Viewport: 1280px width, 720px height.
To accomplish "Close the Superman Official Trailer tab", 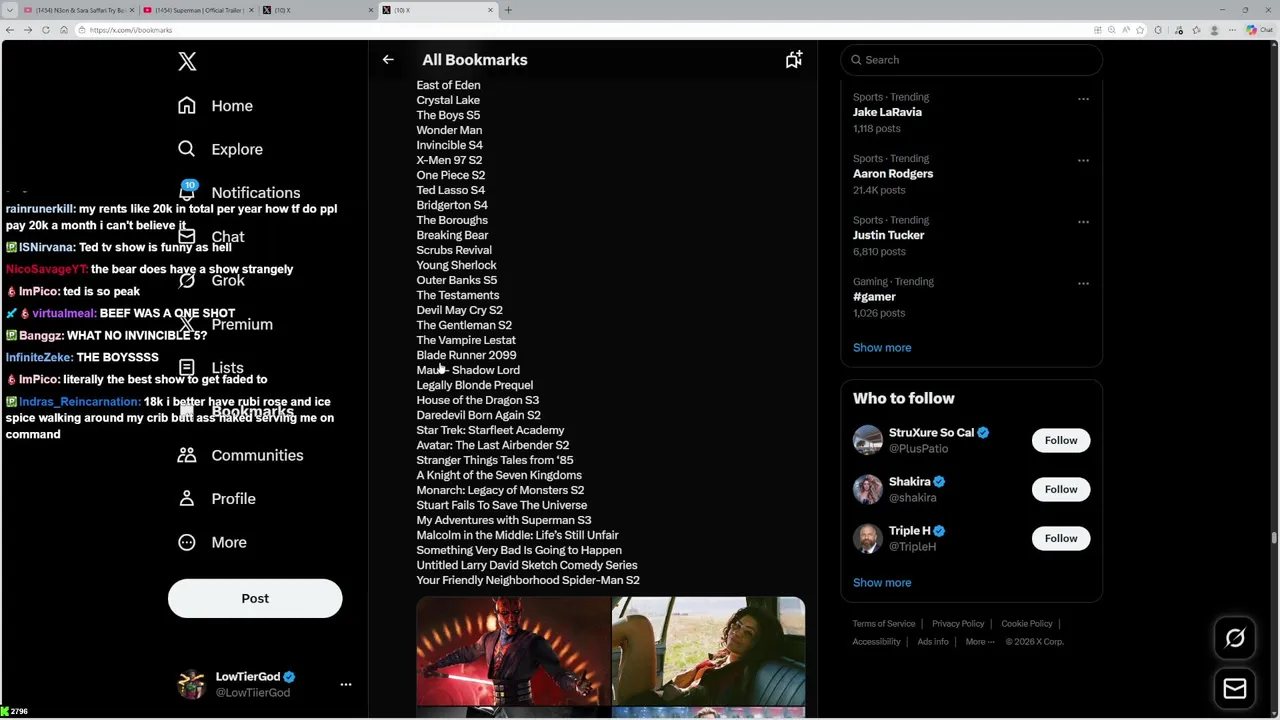I will [250, 10].
